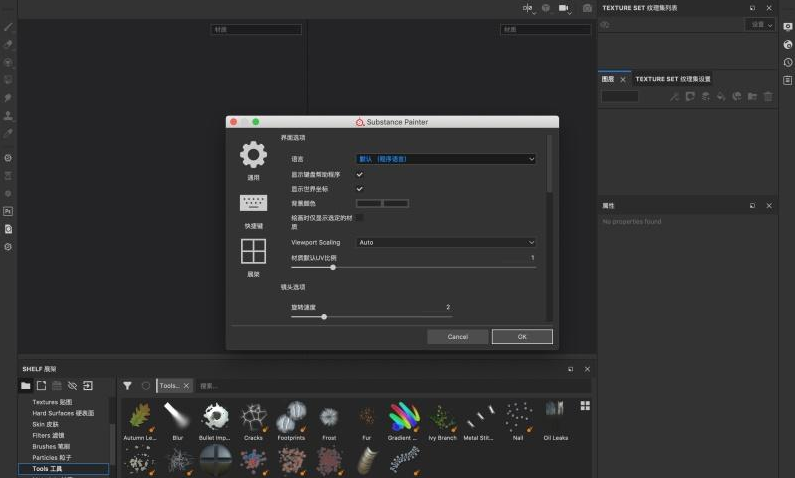Viewport: 795px width, 478px height.
Task: Click the material default UV scale slider
Action: tap(413, 267)
